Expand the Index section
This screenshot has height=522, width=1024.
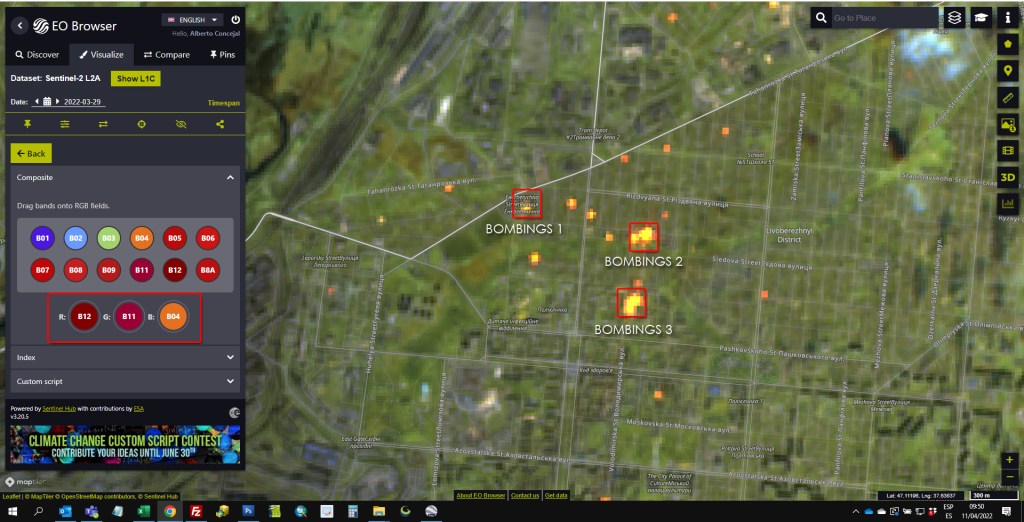[x=125, y=357]
